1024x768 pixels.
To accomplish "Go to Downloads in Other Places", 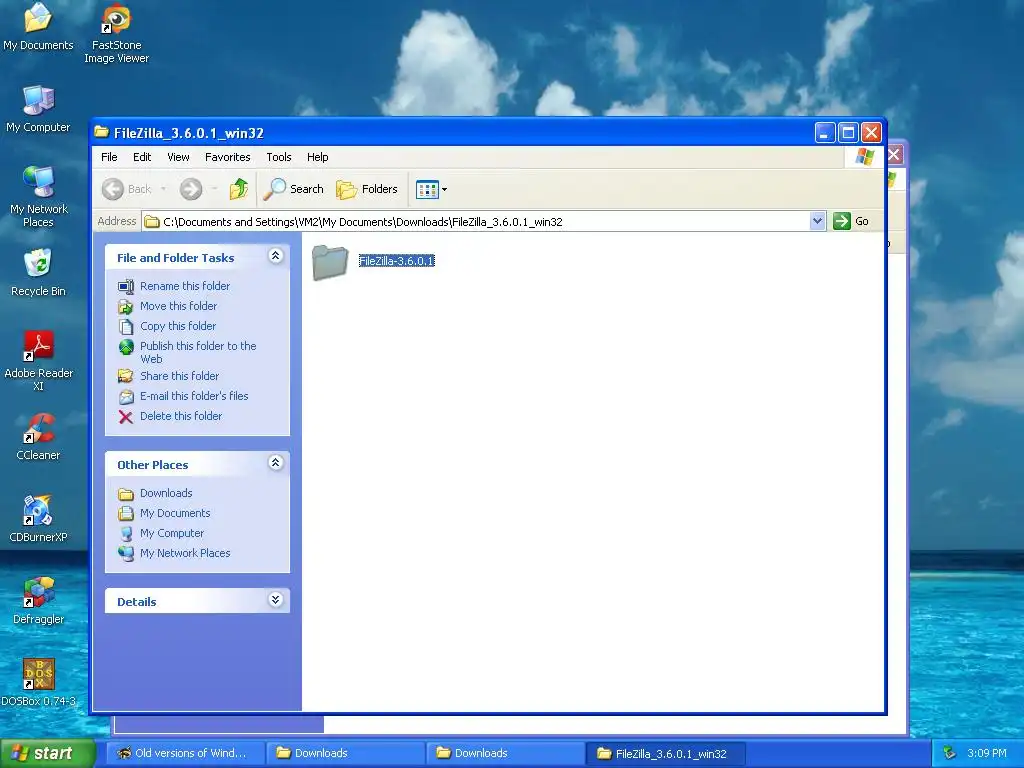I will pyautogui.click(x=166, y=493).
